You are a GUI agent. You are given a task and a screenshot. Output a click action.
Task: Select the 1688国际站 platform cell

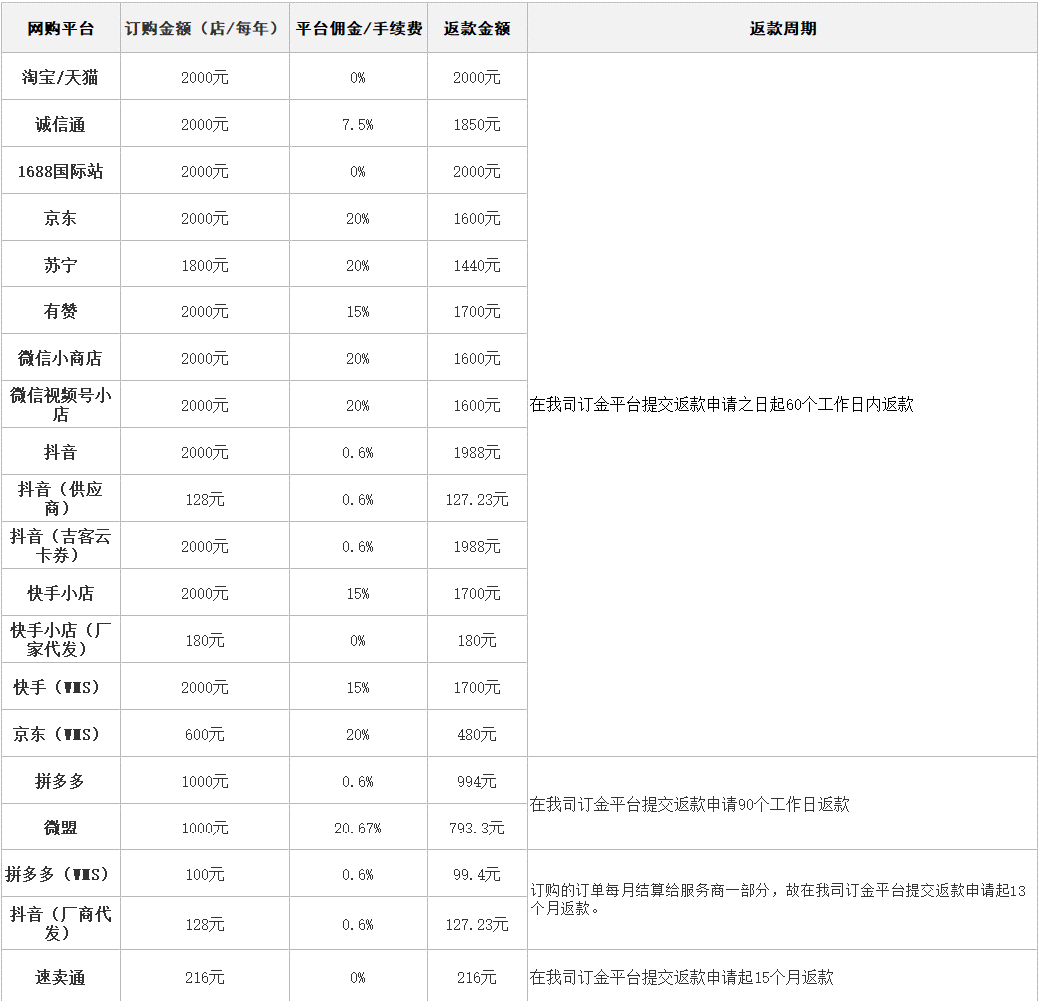tap(60, 171)
